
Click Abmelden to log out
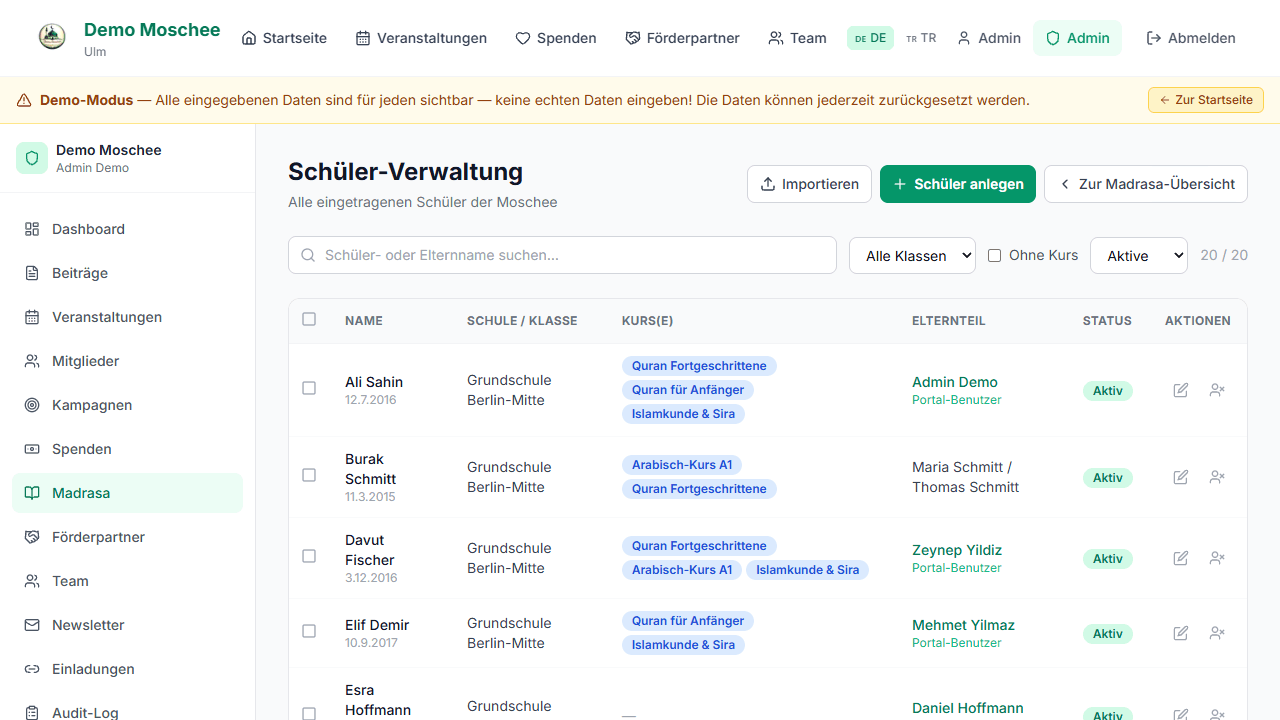click(x=1190, y=38)
